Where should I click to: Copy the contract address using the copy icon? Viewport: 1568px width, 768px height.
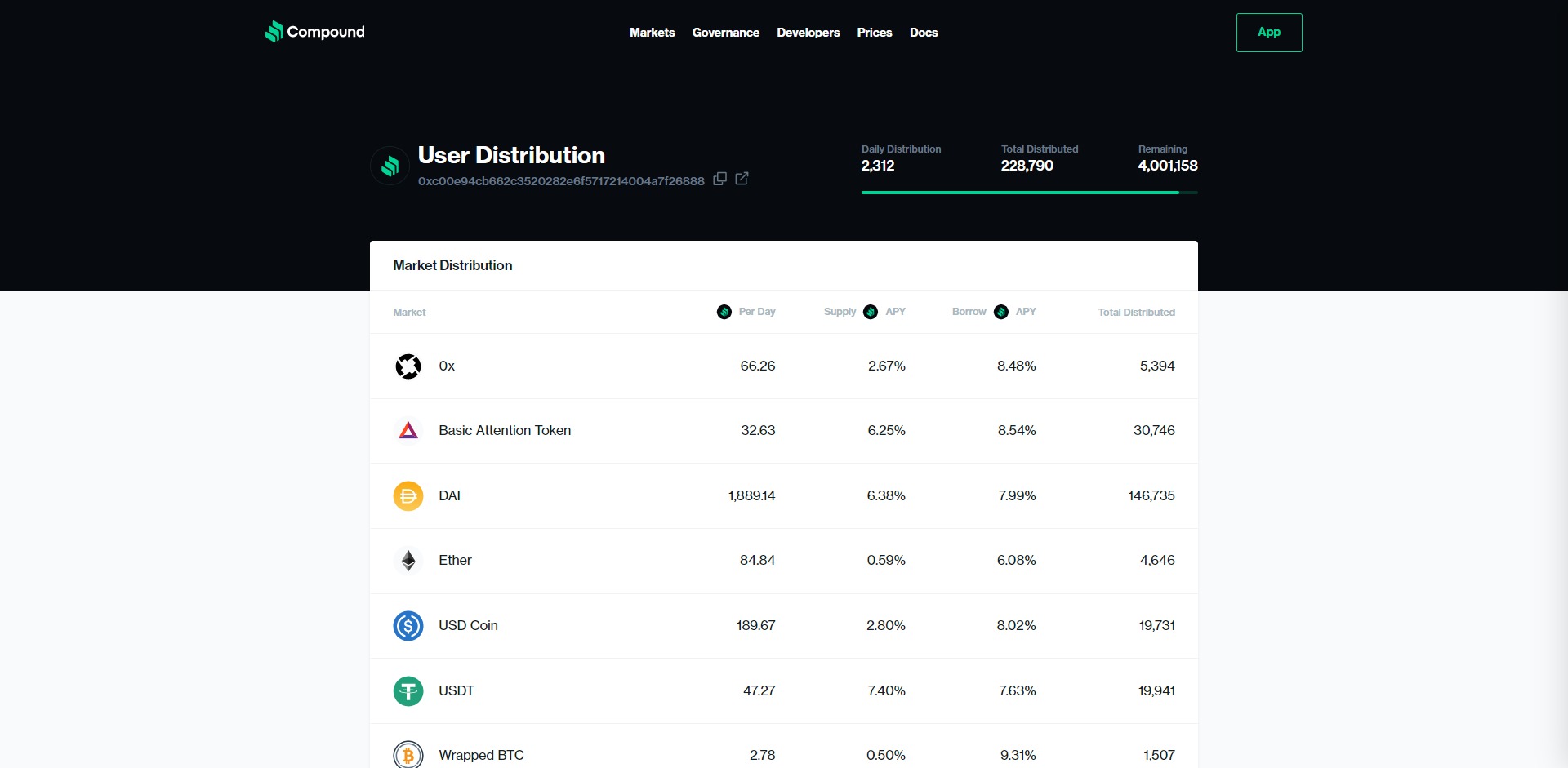[x=719, y=179]
